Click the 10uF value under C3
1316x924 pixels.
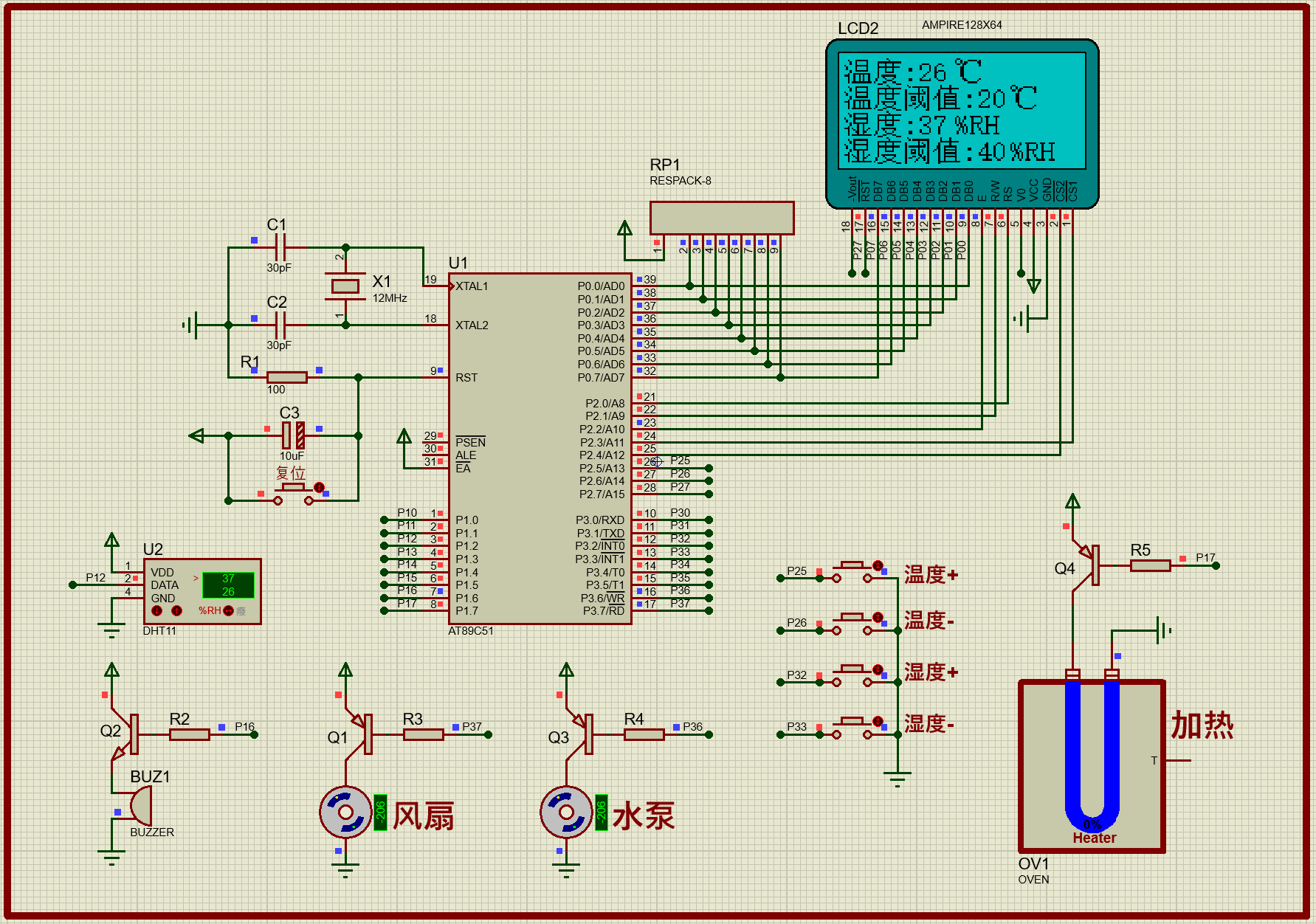tap(292, 456)
